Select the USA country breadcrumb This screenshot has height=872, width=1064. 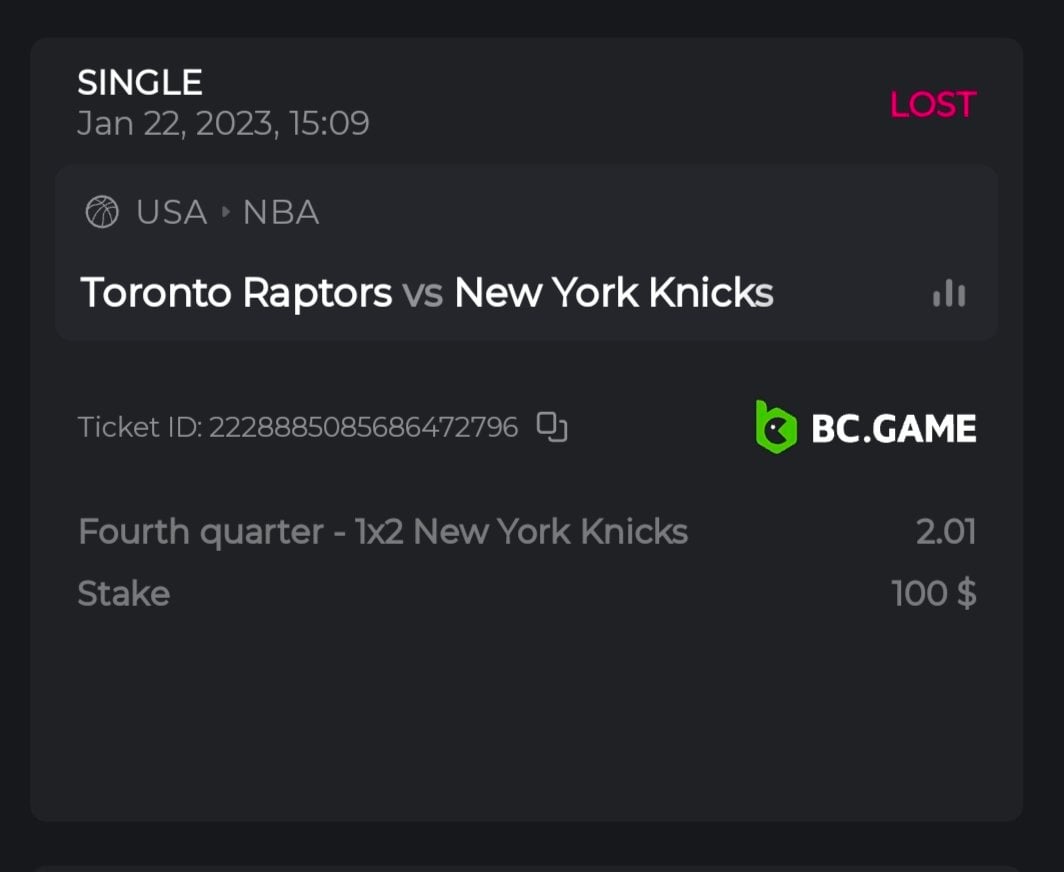point(172,212)
